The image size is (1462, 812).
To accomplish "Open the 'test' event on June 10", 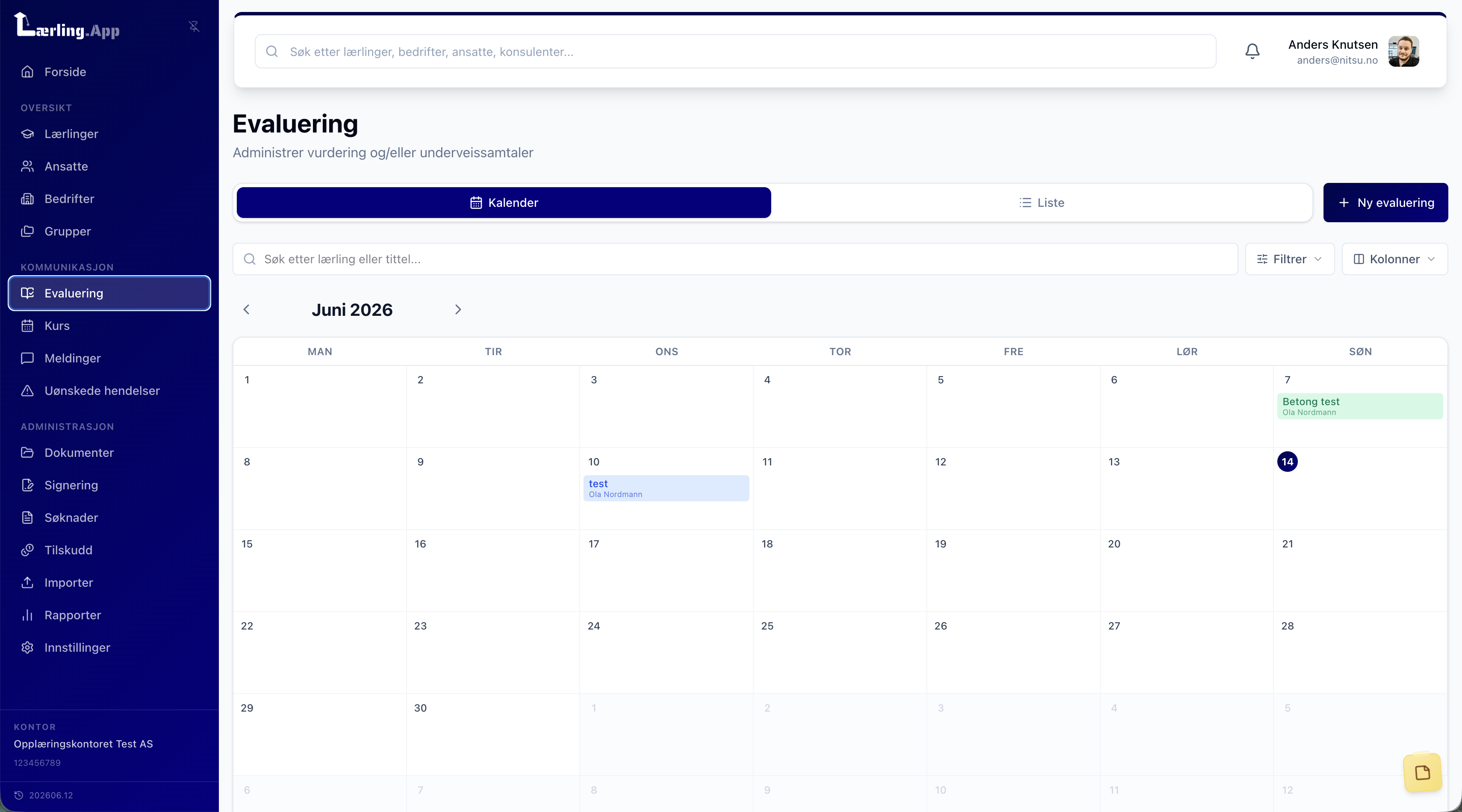I will (x=666, y=488).
